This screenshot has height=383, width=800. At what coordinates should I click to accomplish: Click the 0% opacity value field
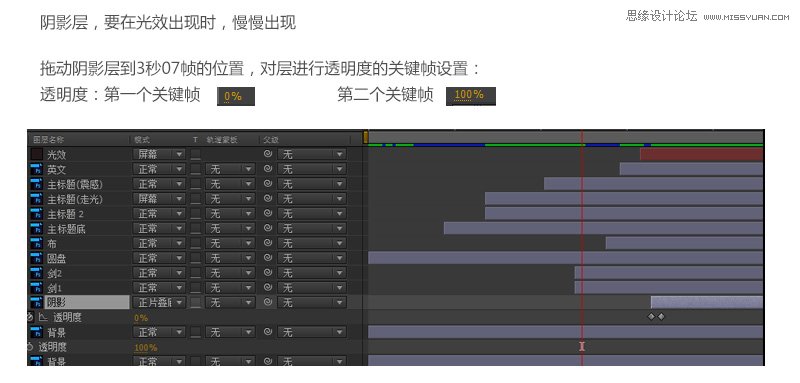pos(141,318)
